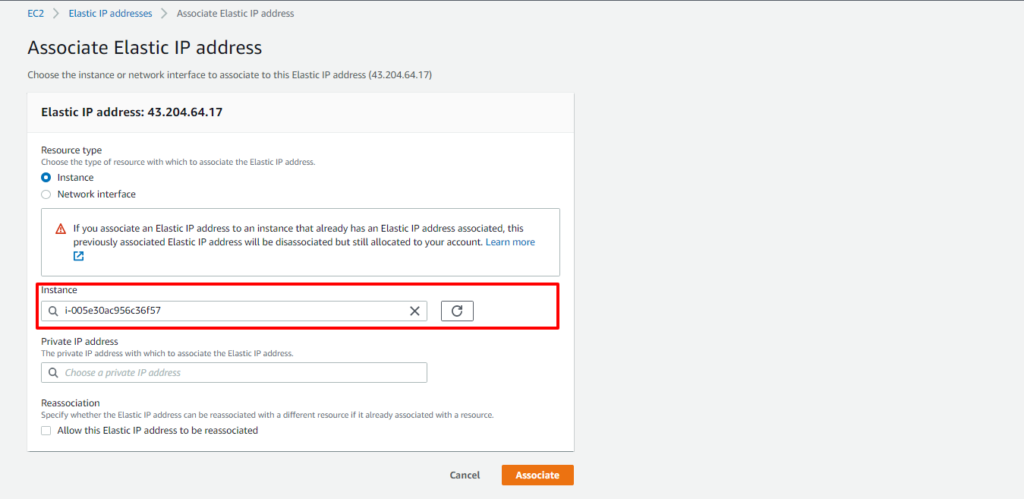Click the red warning triangle icon

tap(61, 229)
